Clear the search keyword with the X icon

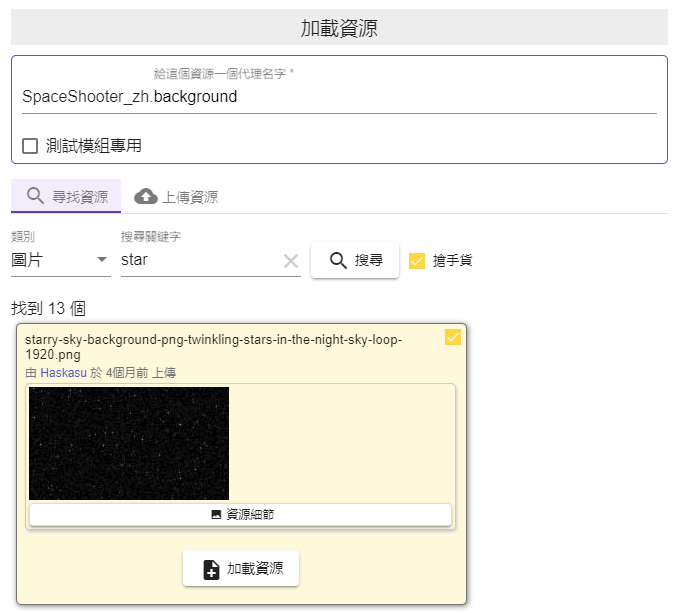coord(291,261)
